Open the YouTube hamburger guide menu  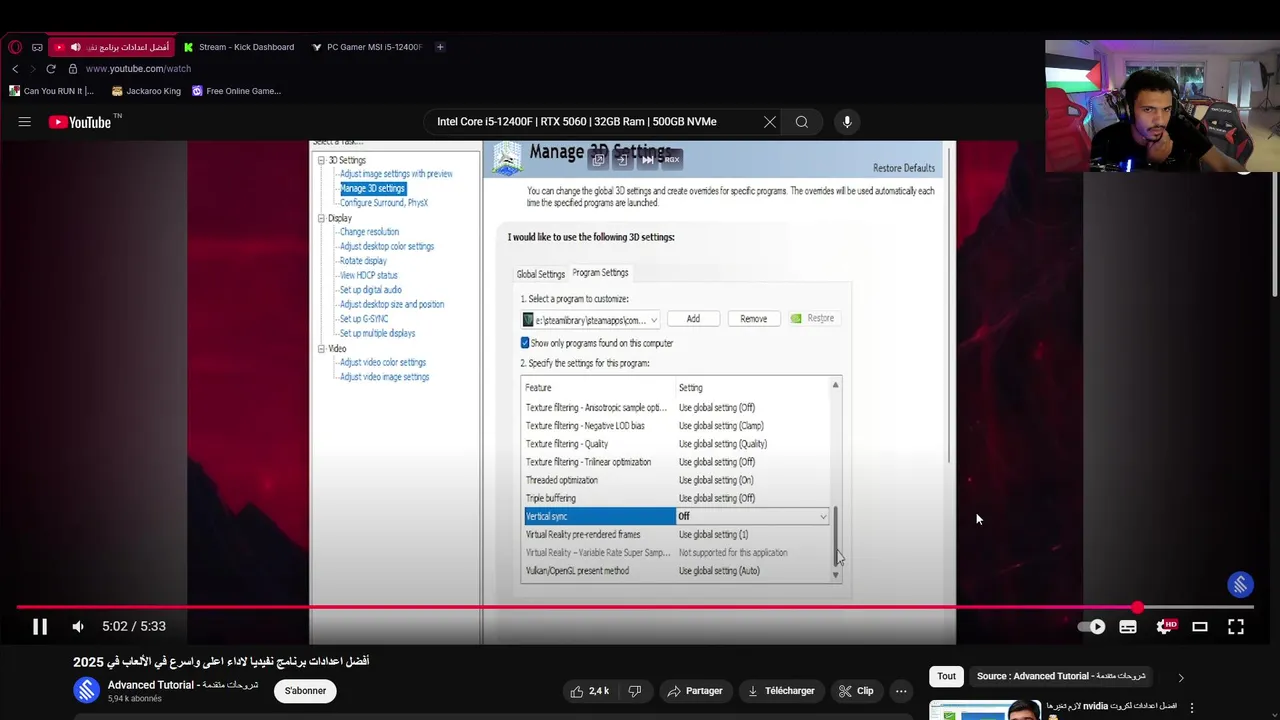[25, 122]
